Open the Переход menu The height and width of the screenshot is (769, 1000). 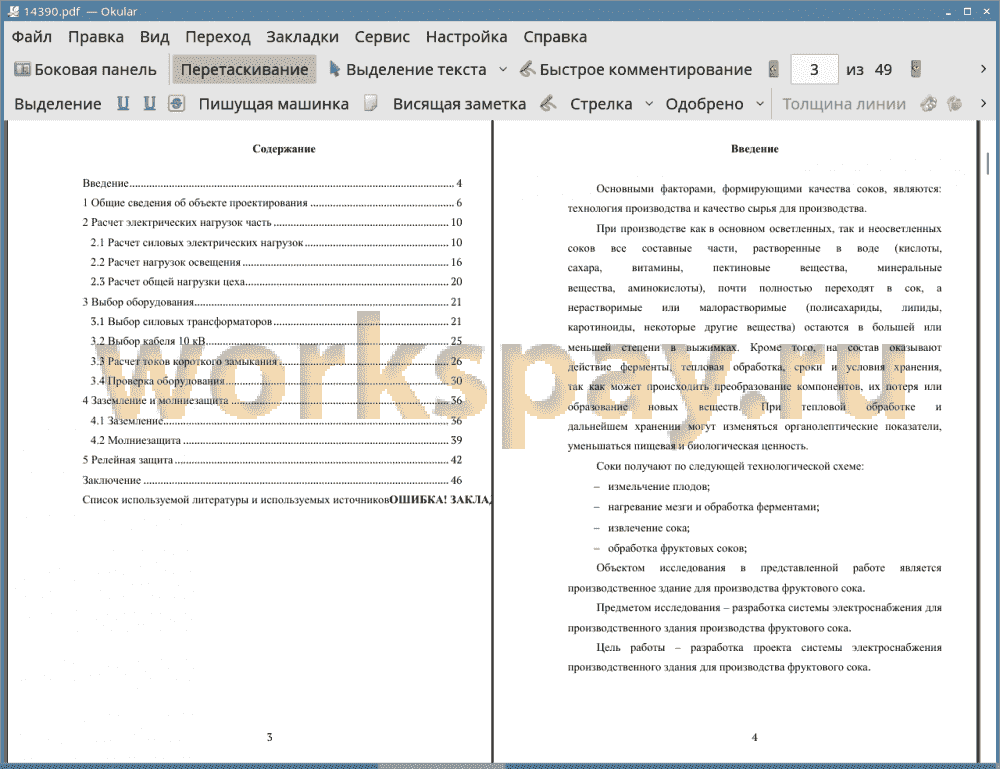217,37
